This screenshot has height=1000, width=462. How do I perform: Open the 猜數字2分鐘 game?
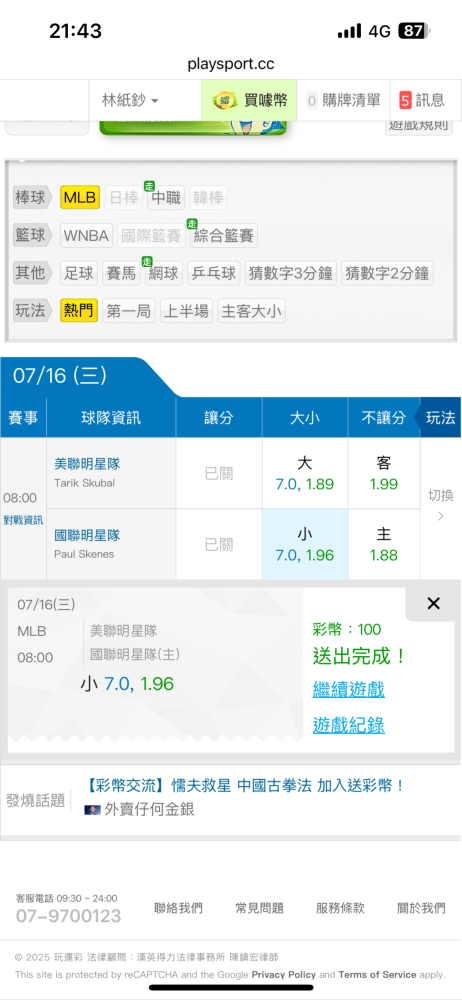click(x=387, y=274)
